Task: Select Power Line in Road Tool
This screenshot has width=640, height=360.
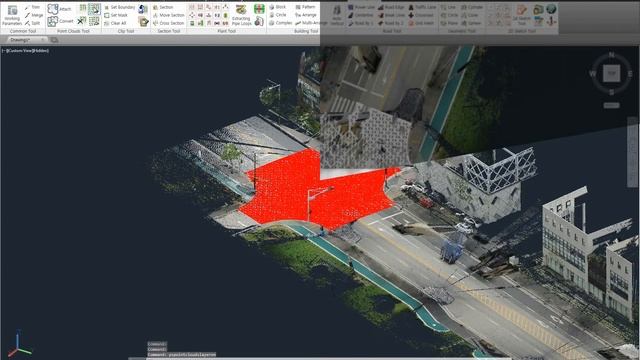Action: click(361, 7)
